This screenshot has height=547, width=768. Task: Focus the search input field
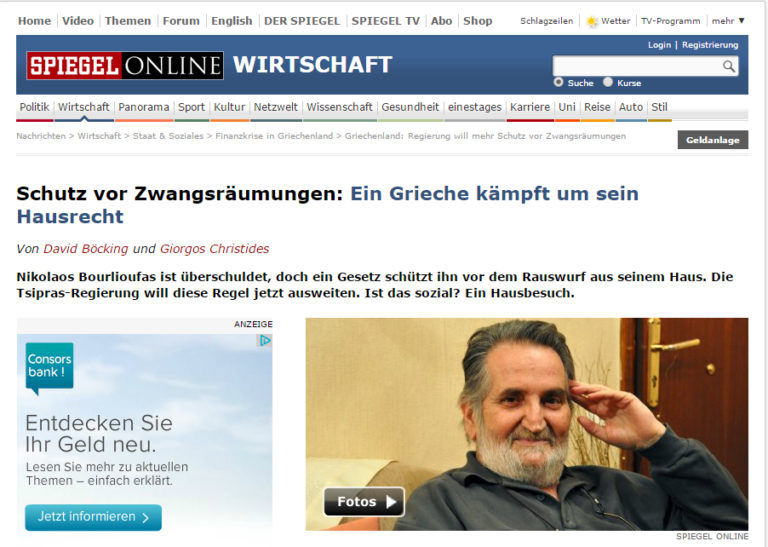click(x=636, y=67)
